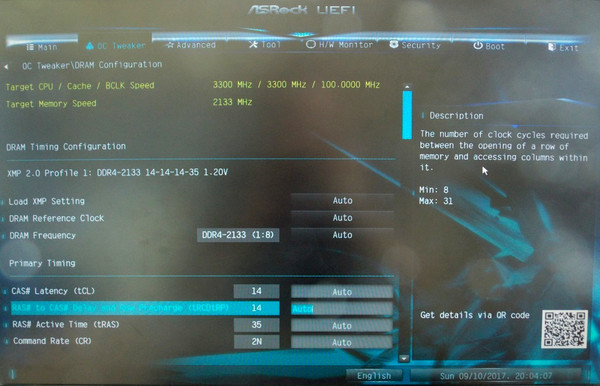600x386 pixels.
Task: Open the DRAM Reference Clock Auto dropdown
Action: point(342,218)
